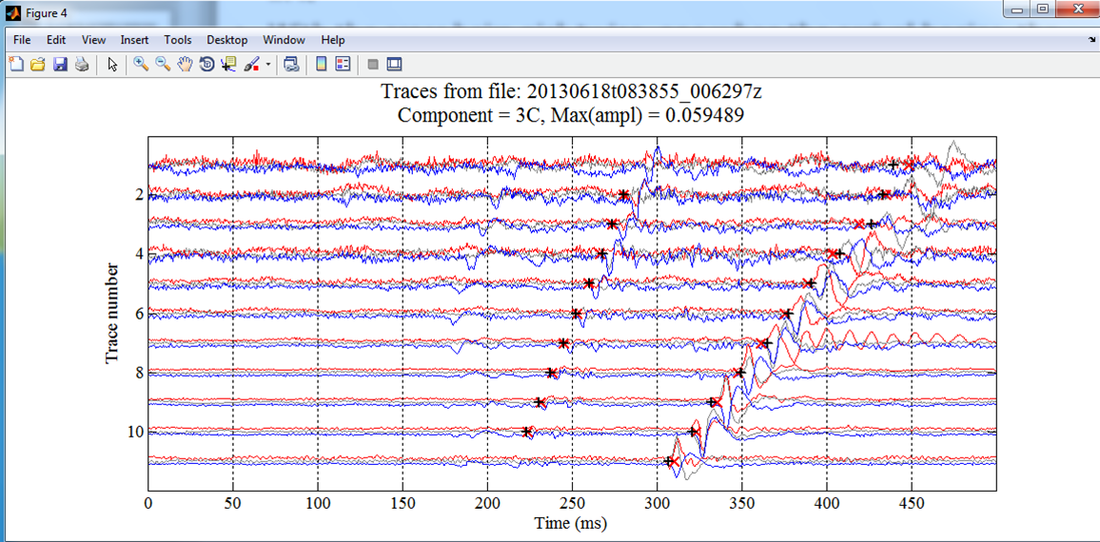Click the y-axis tick label 6
Image resolution: width=1100 pixels, height=542 pixels.
(x=140, y=313)
